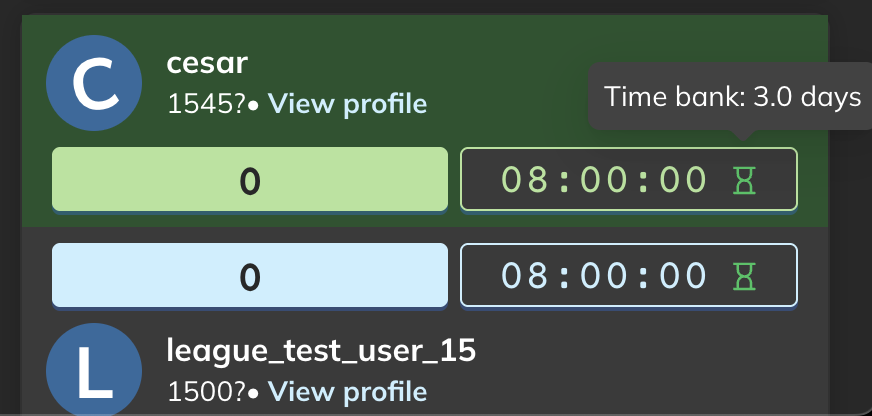Click the Time bank: 3.0 days tooltip
Viewport: 872px width, 416px height.
click(x=732, y=97)
